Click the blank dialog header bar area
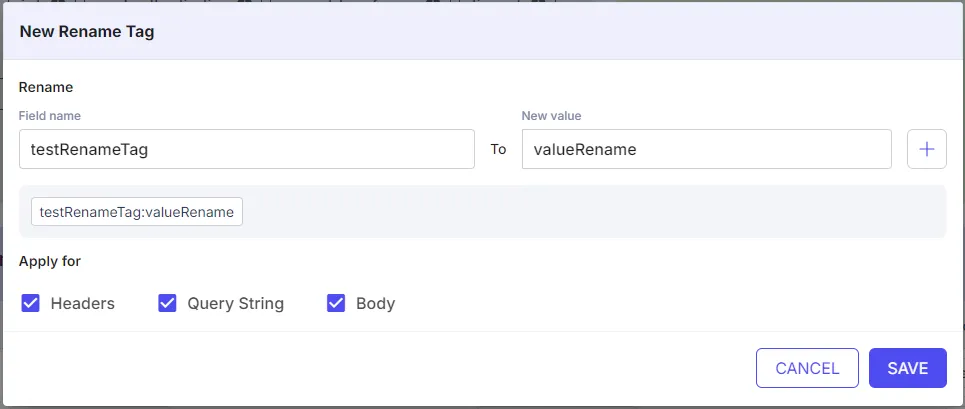 tap(554, 32)
